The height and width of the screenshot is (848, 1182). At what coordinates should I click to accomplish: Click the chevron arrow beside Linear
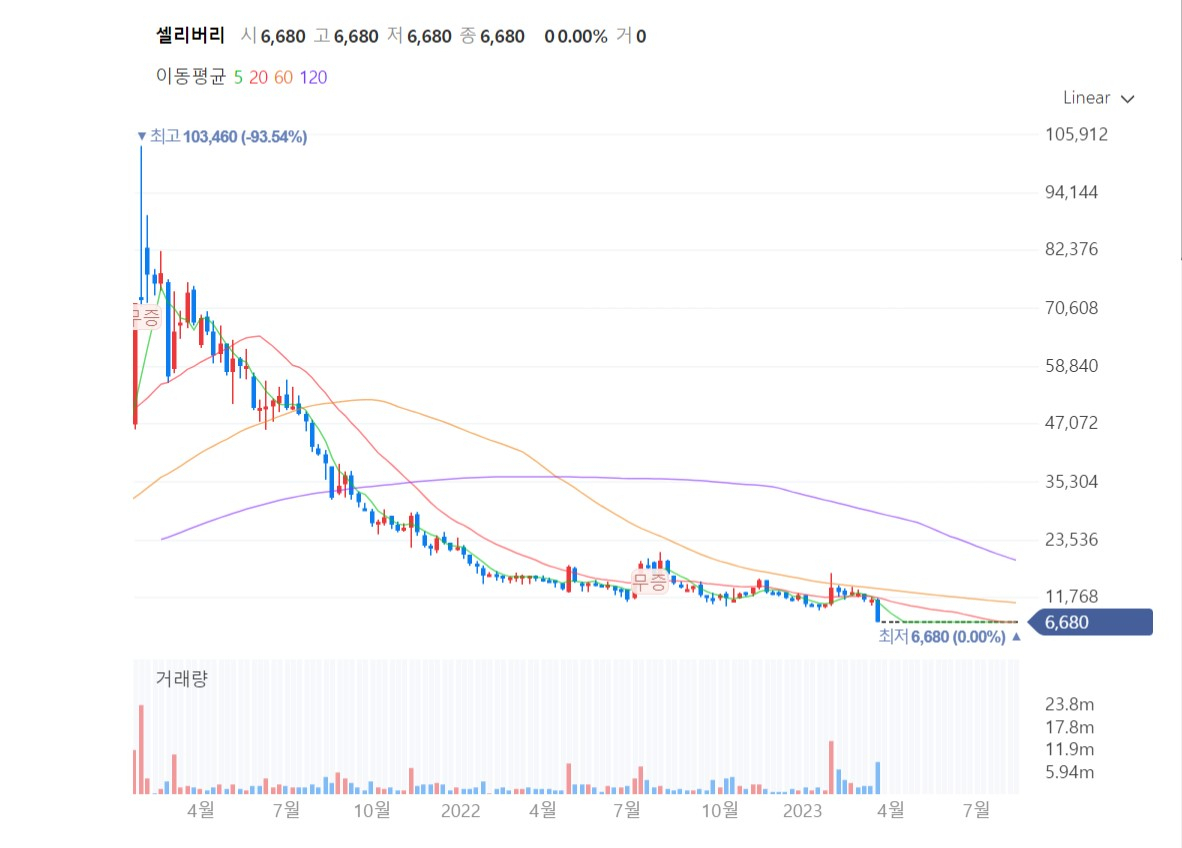(x=1128, y=99)
